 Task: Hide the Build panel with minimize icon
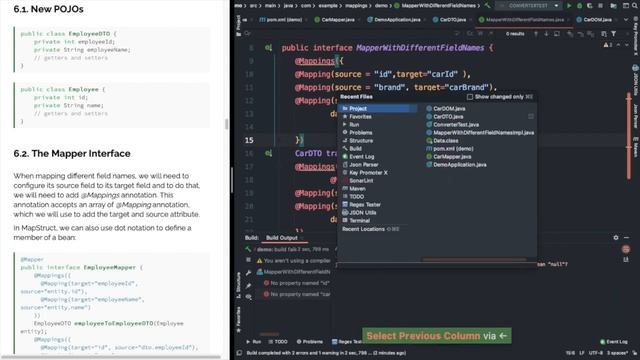[627, 238]
